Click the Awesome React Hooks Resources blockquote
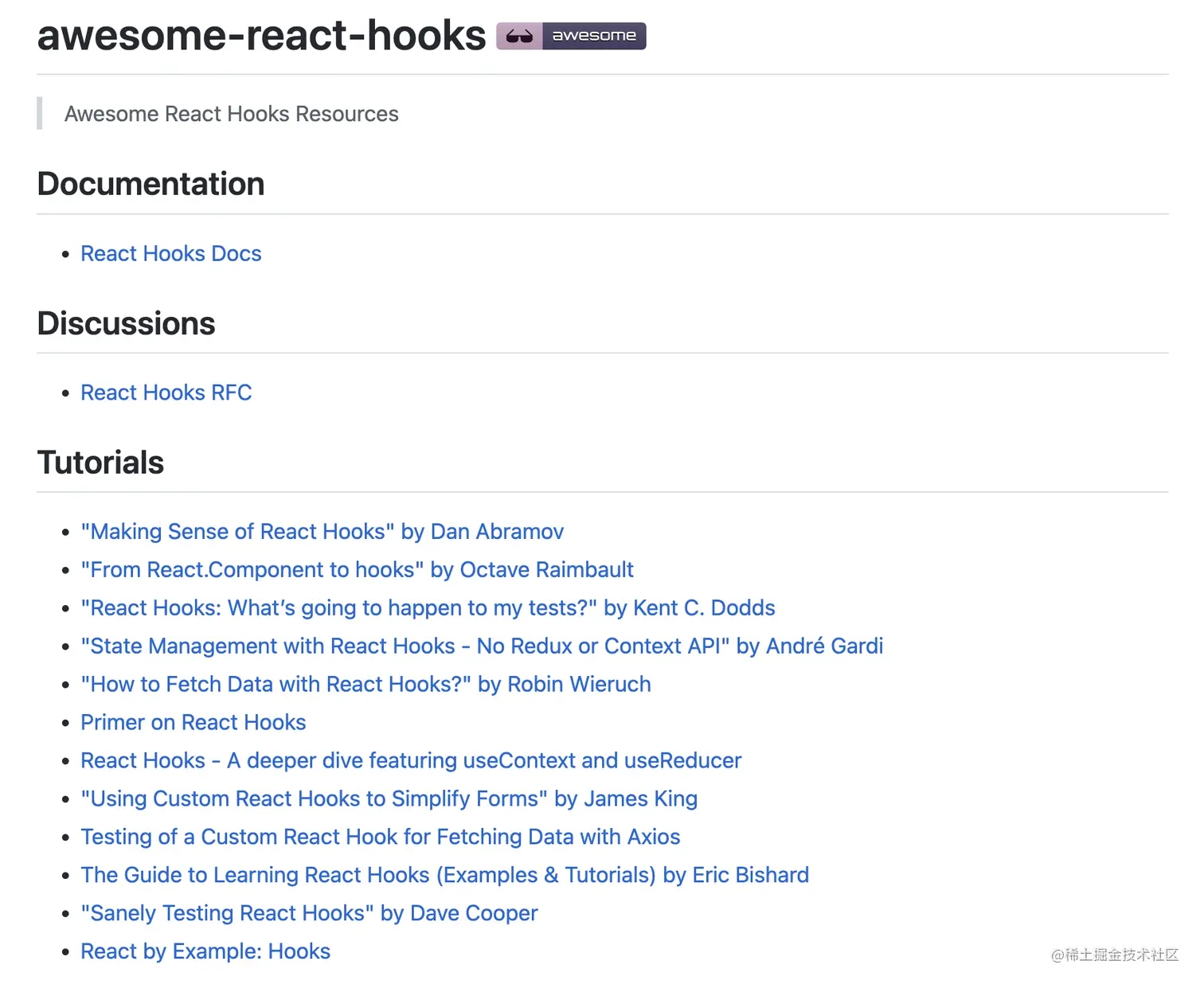The height and width of the screenshot is (988, 1204). pyautogui.click(x=232, y=114)
